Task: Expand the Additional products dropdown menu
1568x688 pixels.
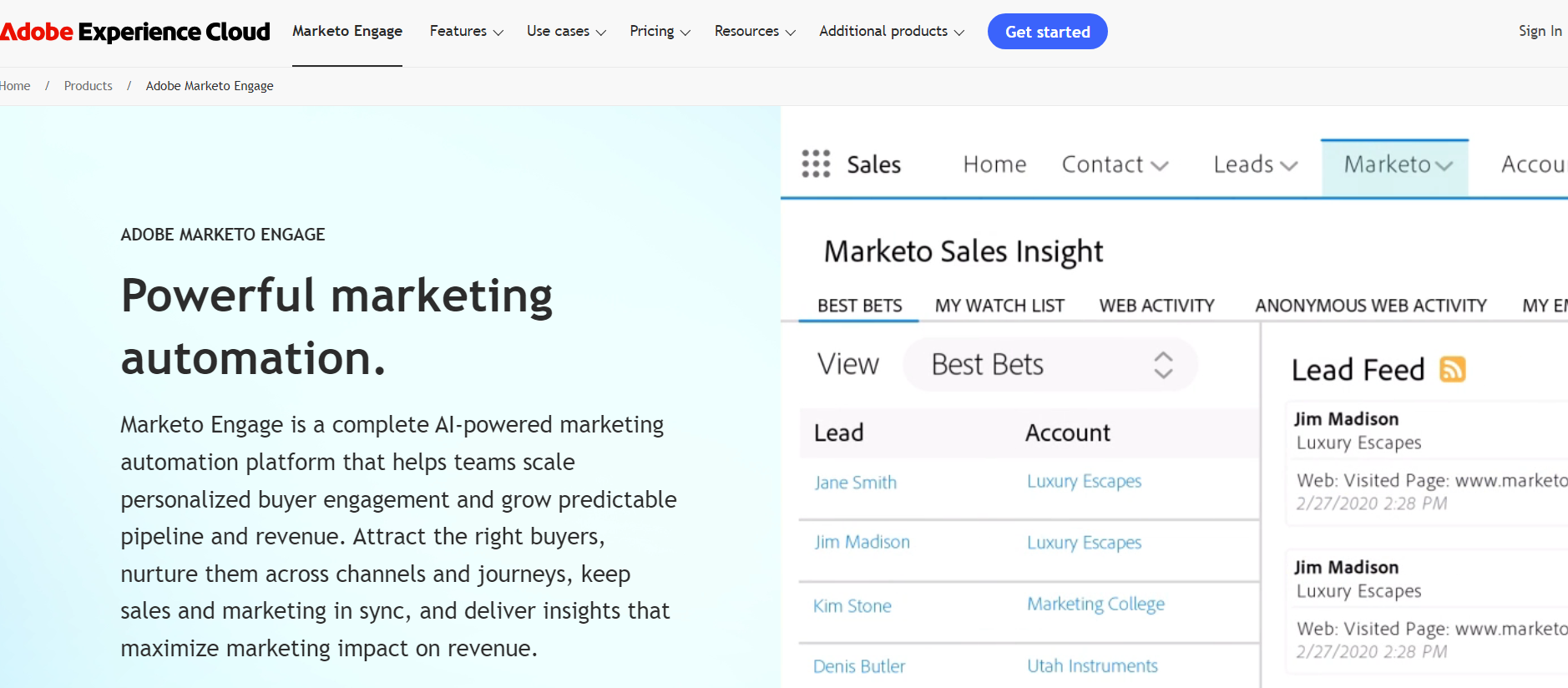Action: (x=892, y=31)
